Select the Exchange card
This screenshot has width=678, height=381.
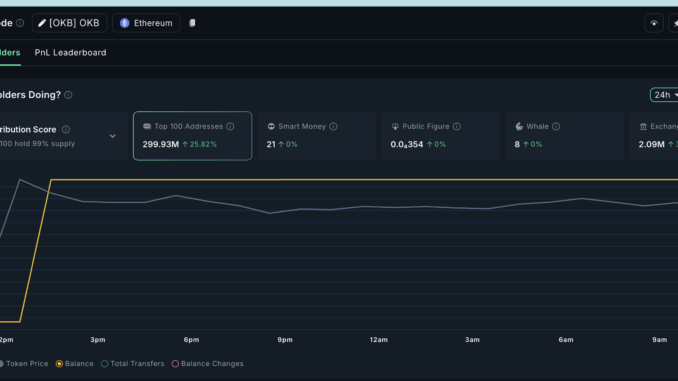click(654, 136)
